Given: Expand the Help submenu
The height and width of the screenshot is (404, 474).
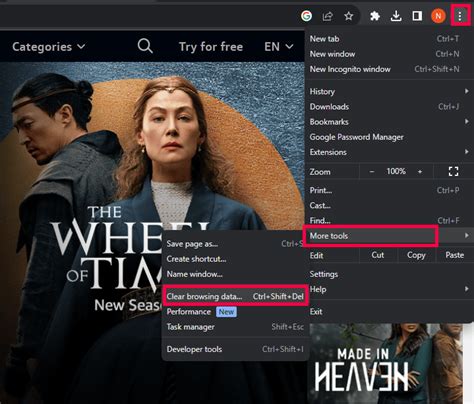Looking at the screenshot, I should tap(389, 289).
